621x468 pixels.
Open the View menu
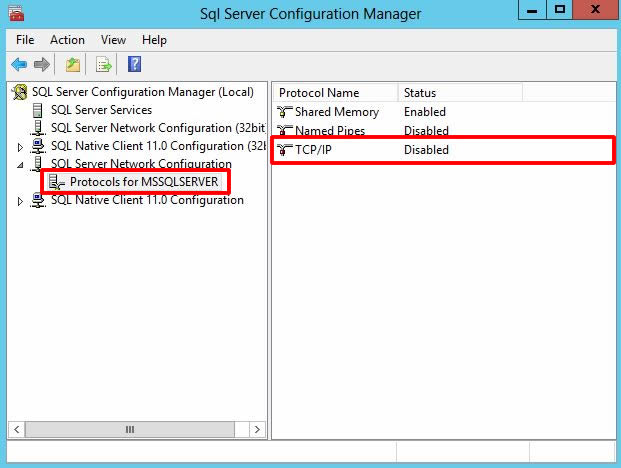tap(113, 40)
